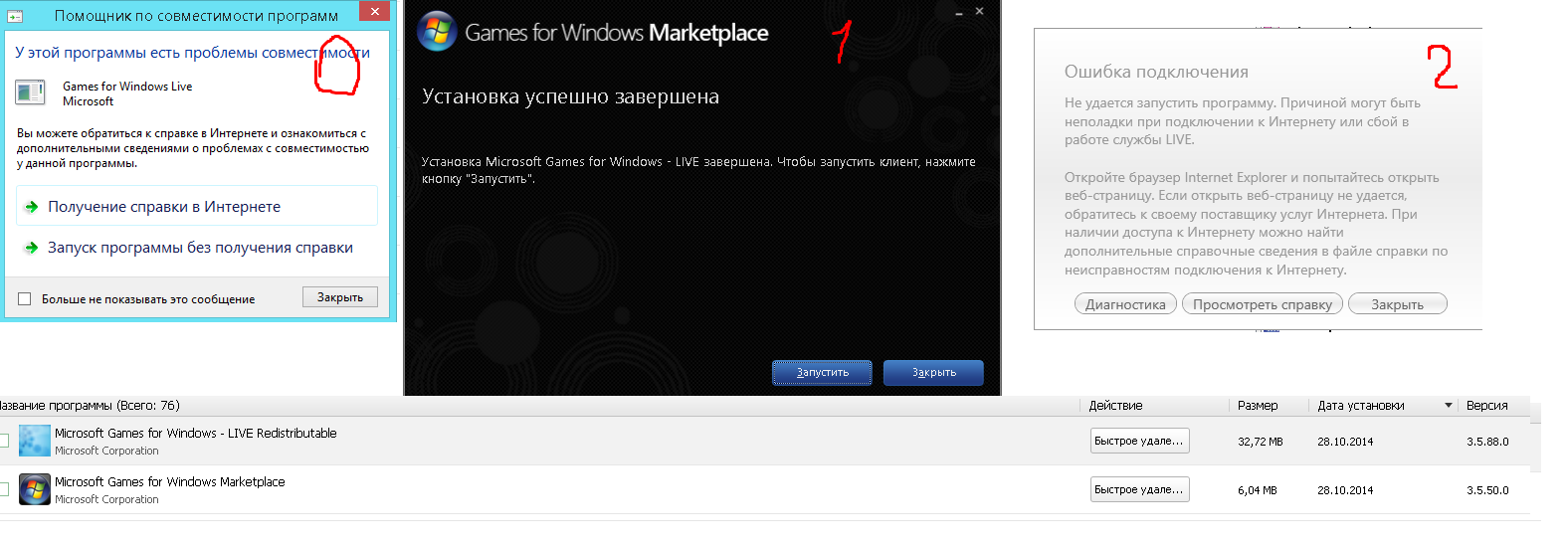Click the sort arrow next to Дата установки
This screenshot has width=1568, height=546.
(1449, 406)
